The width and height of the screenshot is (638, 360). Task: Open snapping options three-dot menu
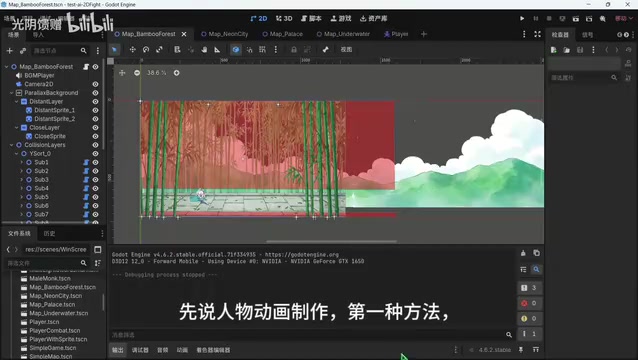(275, 50)
